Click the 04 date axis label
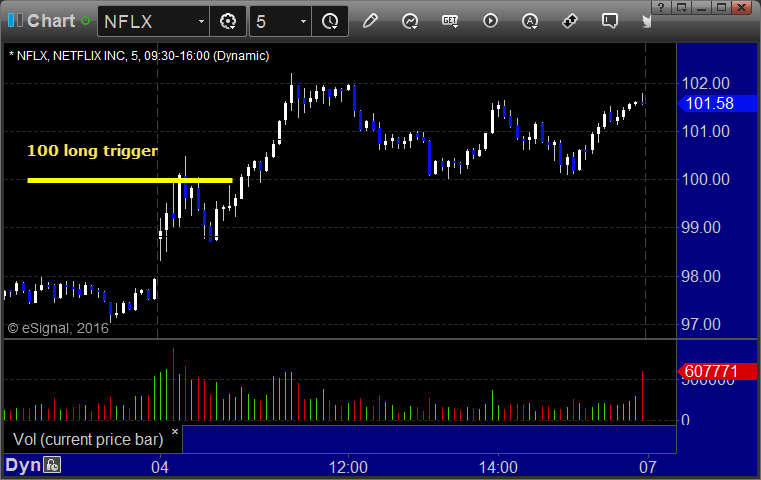761x480 pixels. point(160,467)
